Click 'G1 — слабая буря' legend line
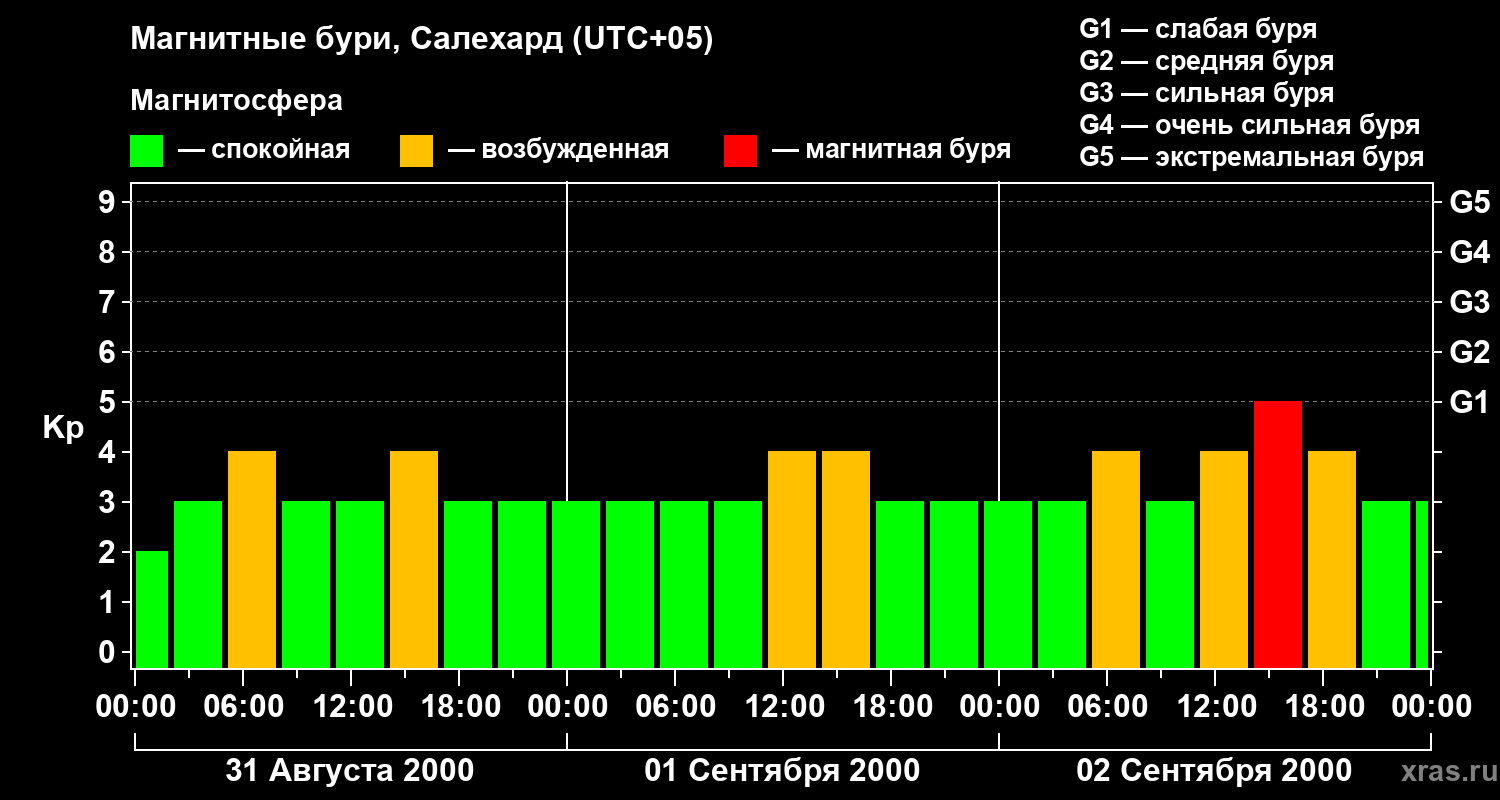The height and width of the screenshot is (800, 1500). [x=1198, y=29]
